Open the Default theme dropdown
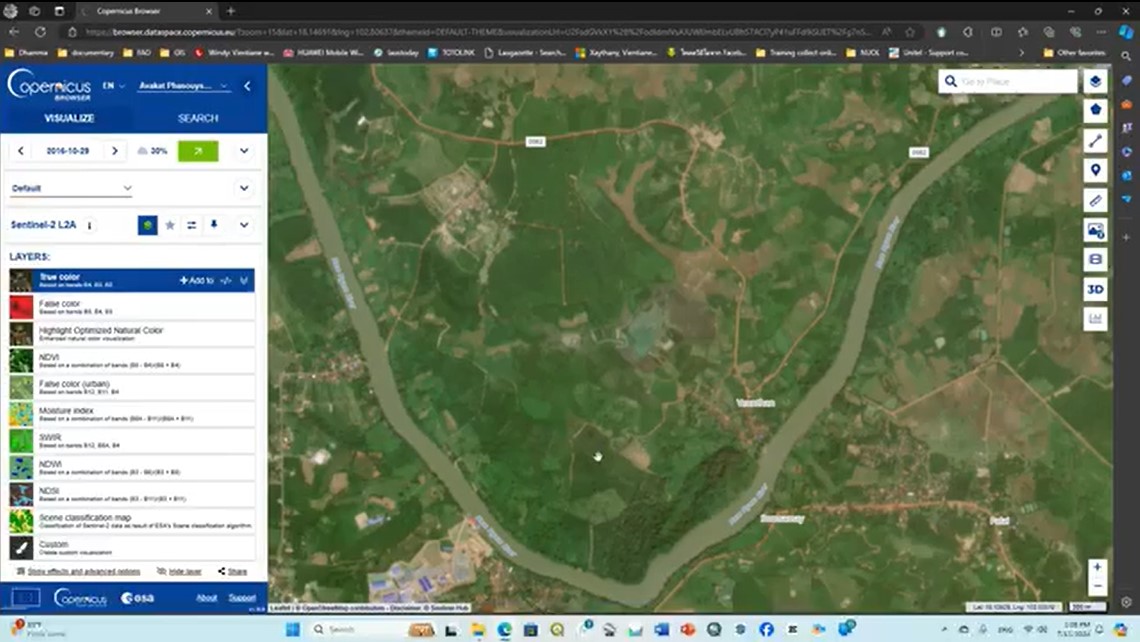The width and height of the screenshot is (1140, 642). 71,188
